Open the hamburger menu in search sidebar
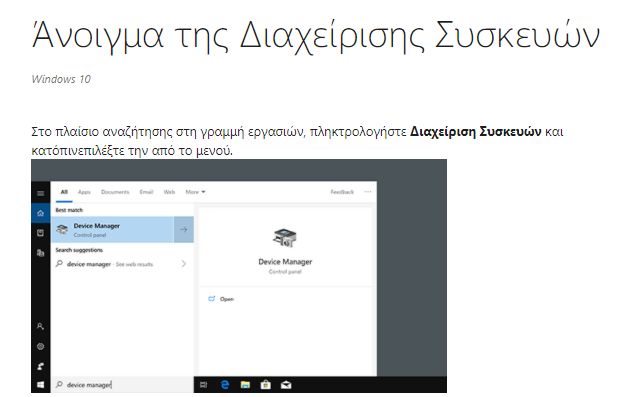The width and height of the screenshot is (625, 397). [x=40, y=193]
